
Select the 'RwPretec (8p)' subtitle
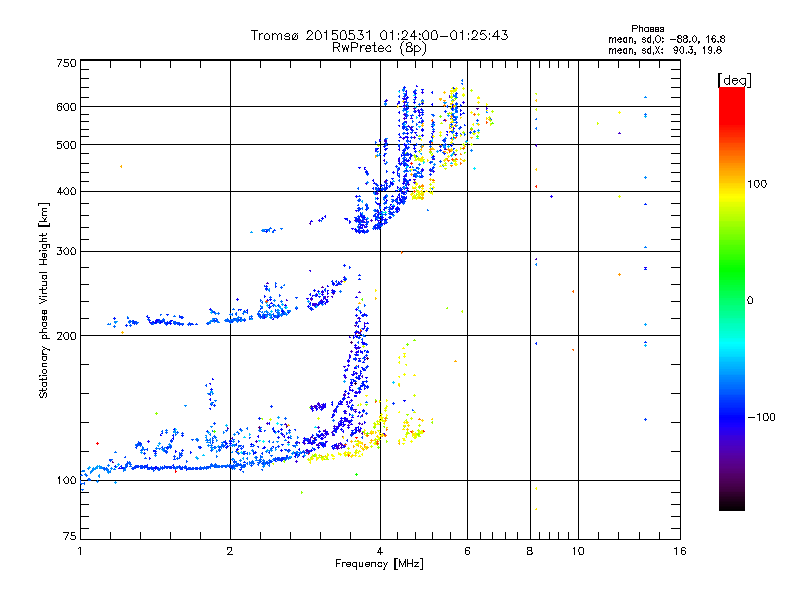pyautogui.click(x=379, y=48)
